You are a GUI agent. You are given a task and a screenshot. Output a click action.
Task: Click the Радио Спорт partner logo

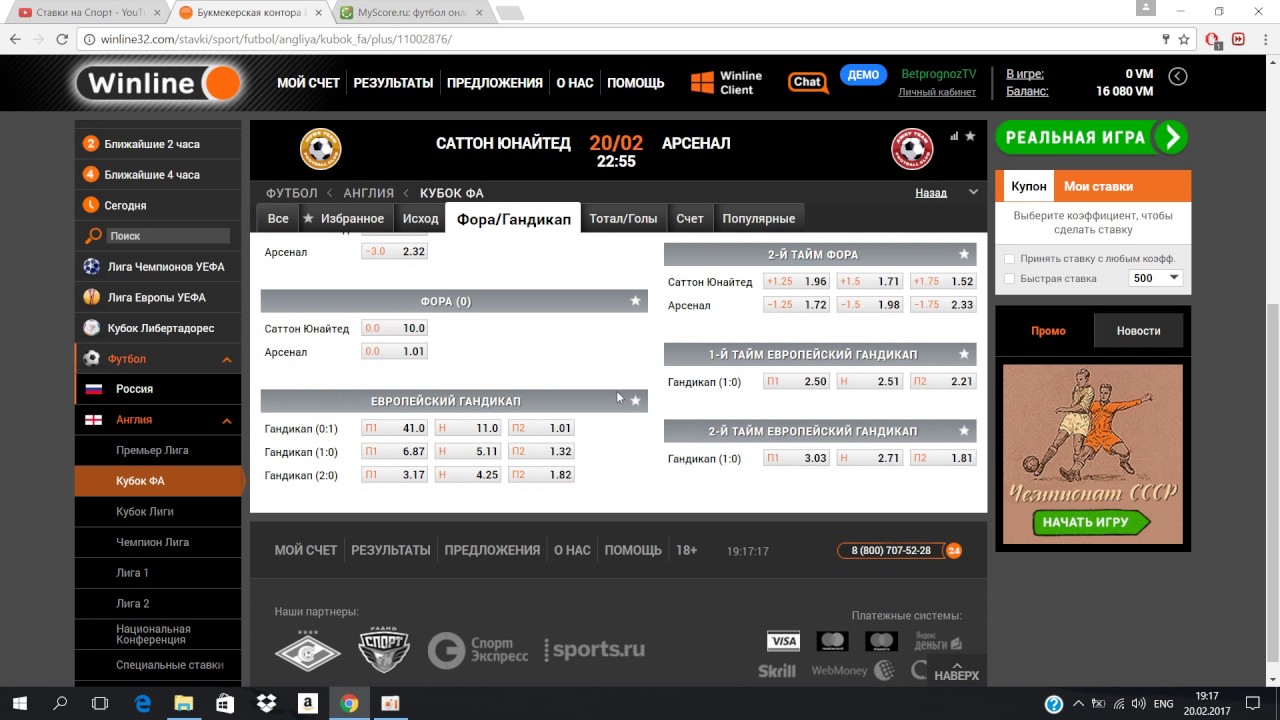(x=384, y=650)
